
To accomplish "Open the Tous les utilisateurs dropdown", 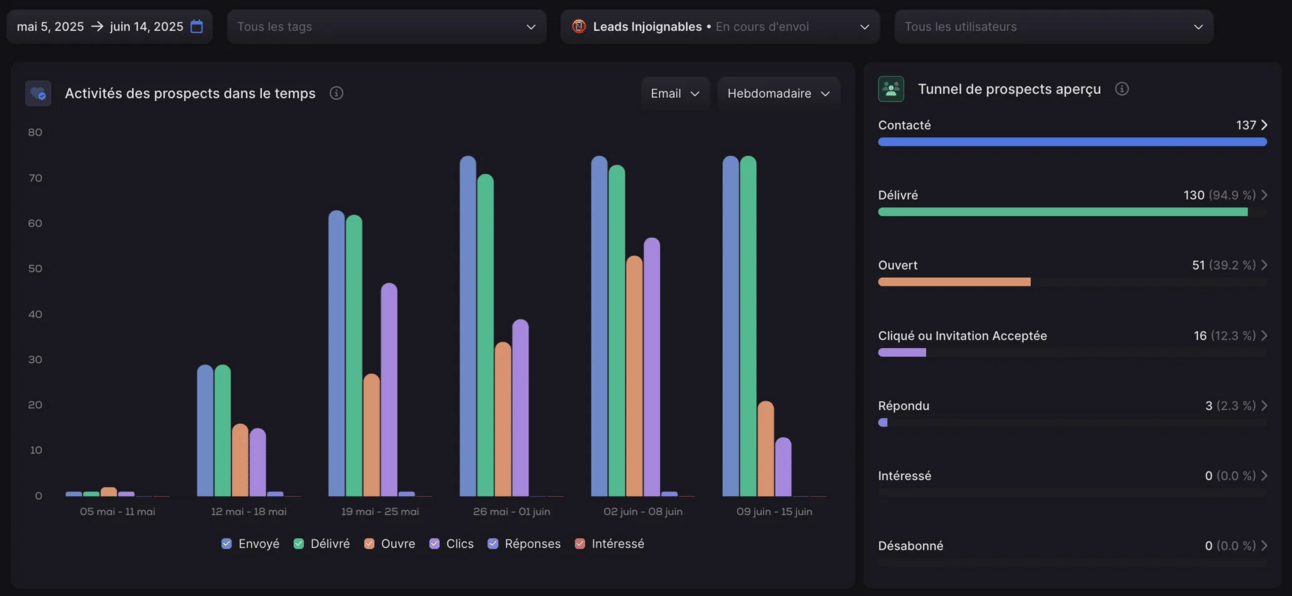I will (1054, 27).
